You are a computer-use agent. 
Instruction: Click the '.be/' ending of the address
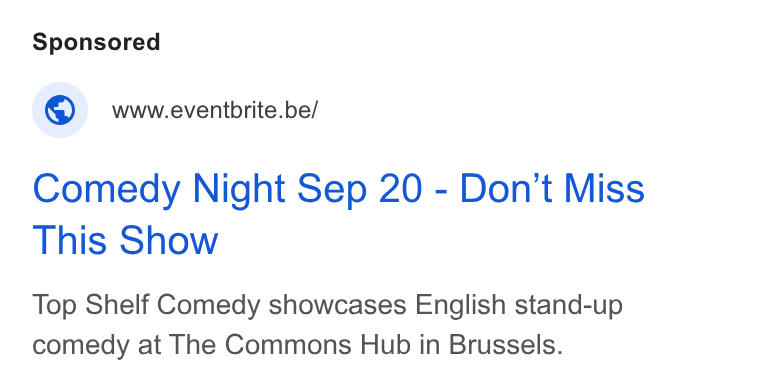click(300, 111)
